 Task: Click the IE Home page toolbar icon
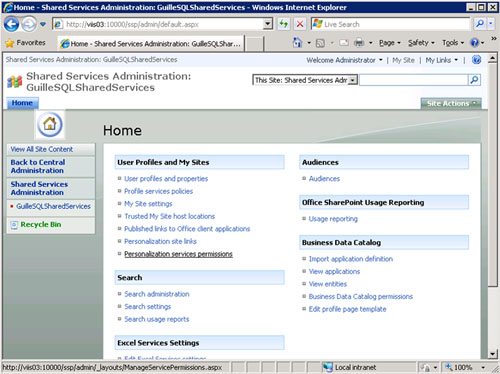point(297,43)
